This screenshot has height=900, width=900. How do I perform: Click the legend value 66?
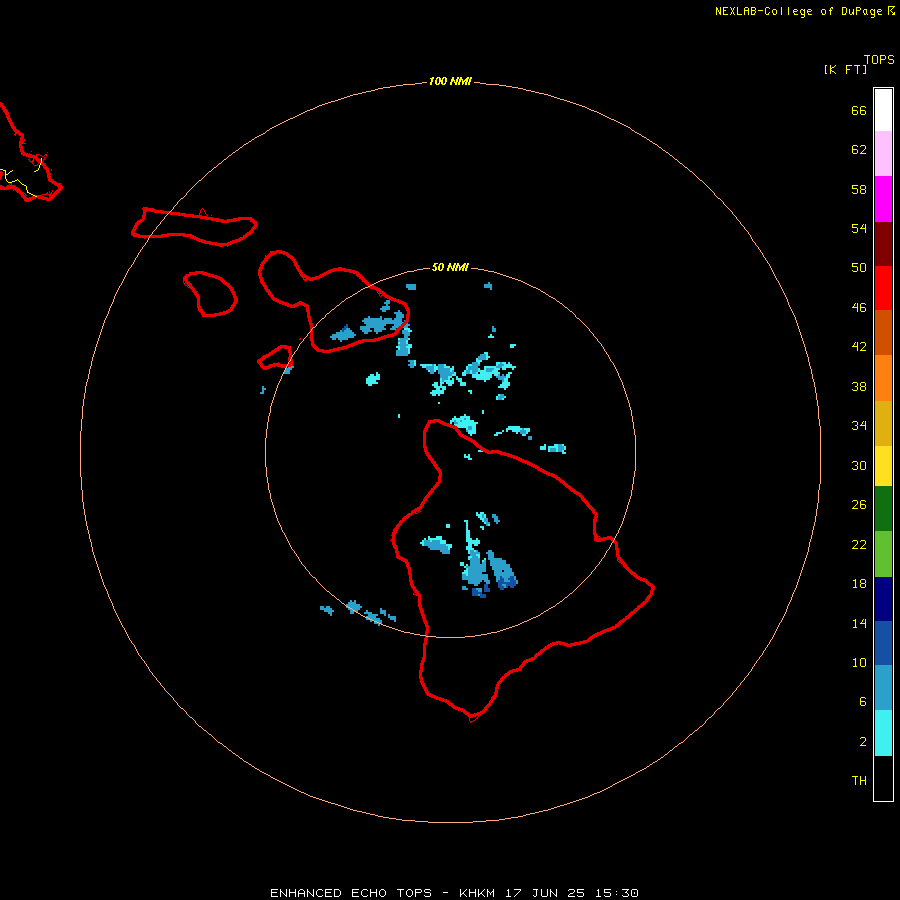click(859, 111)
